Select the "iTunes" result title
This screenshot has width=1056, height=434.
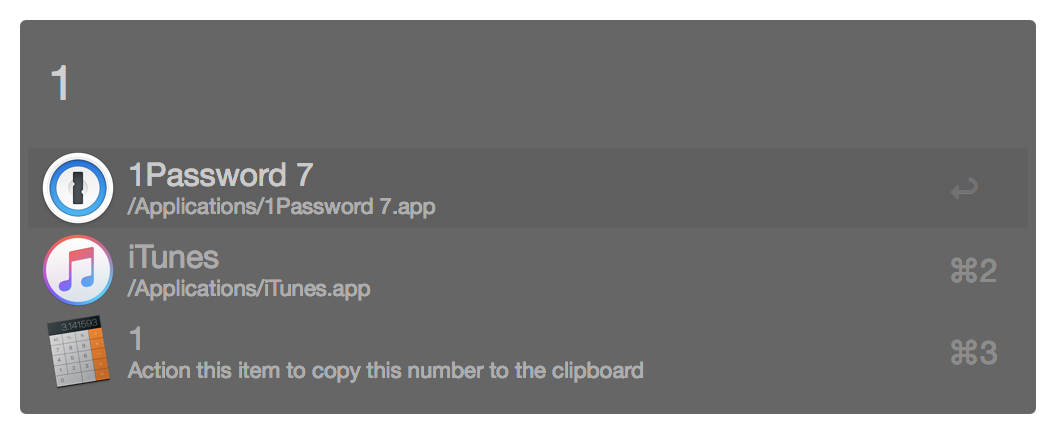point(173,258)
